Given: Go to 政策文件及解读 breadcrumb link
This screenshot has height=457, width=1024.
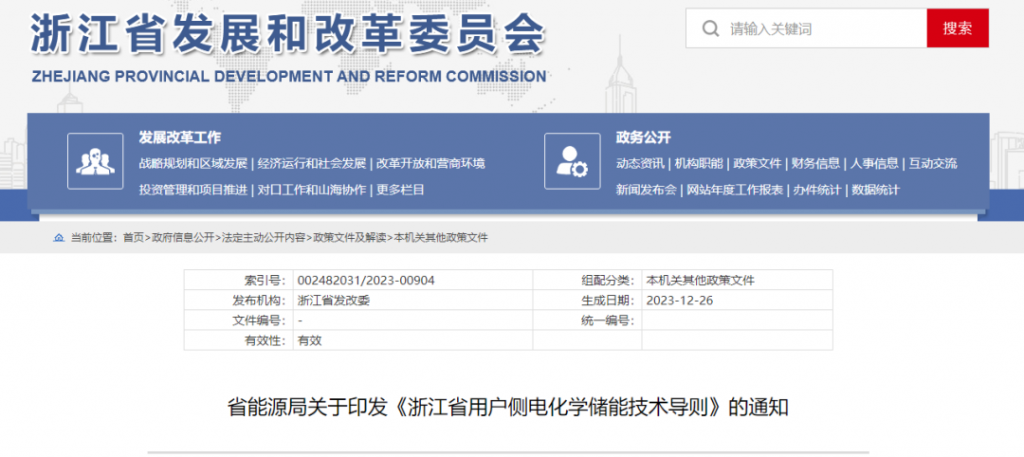Looking at the screenshot, I should [350, 238].
